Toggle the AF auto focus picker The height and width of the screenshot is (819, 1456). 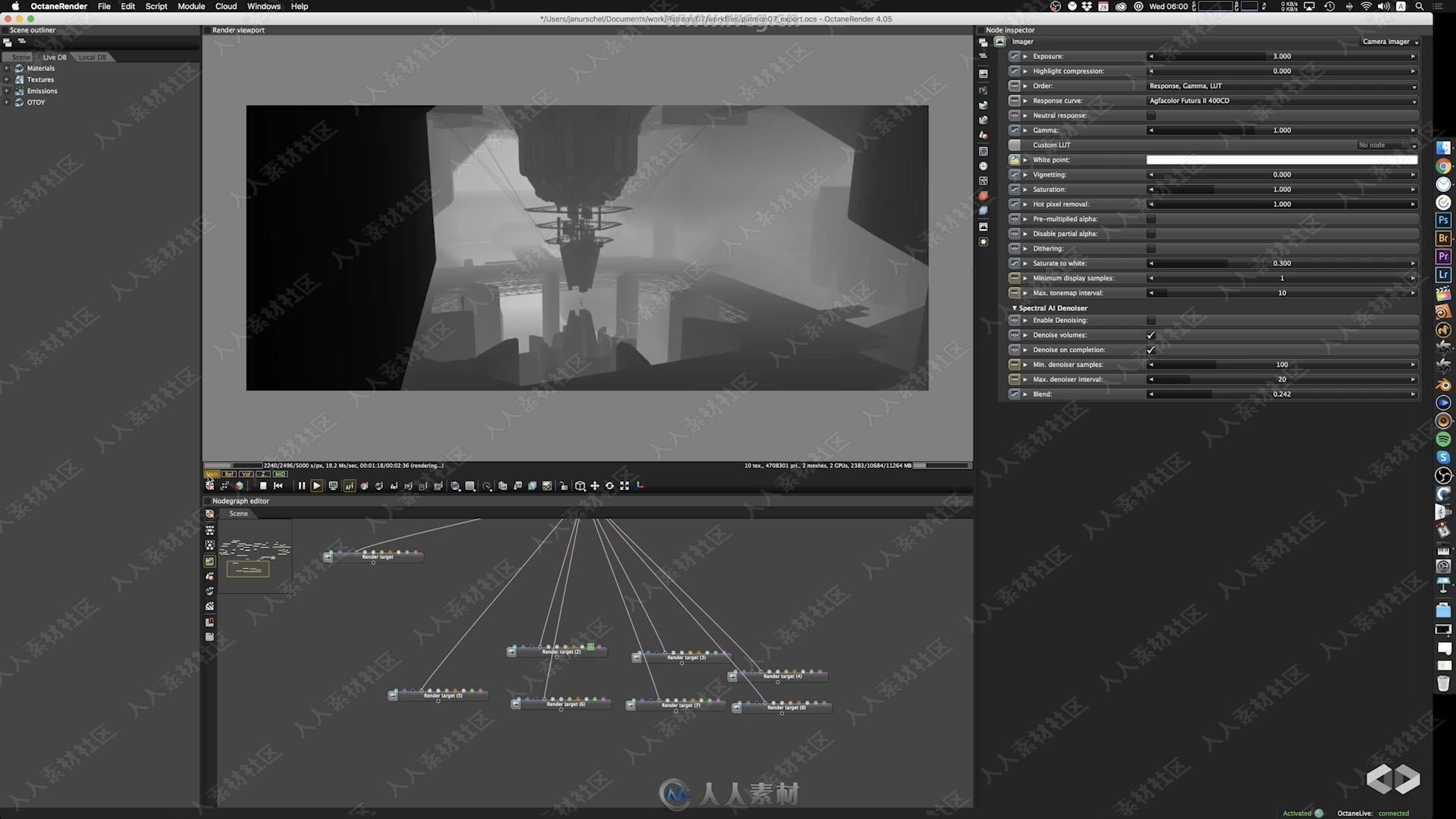pos(350,486)
